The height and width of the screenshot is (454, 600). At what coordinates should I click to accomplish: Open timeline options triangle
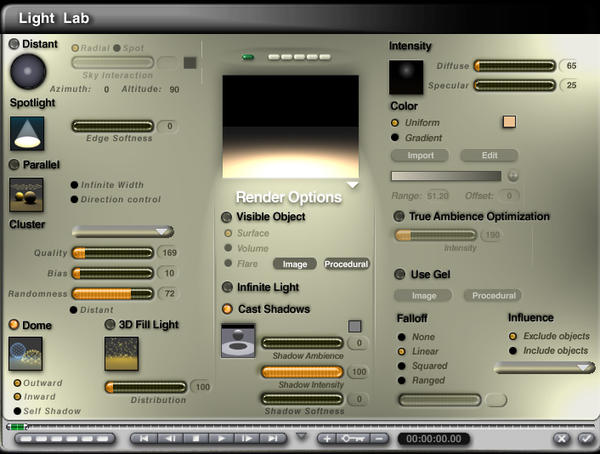302,436
